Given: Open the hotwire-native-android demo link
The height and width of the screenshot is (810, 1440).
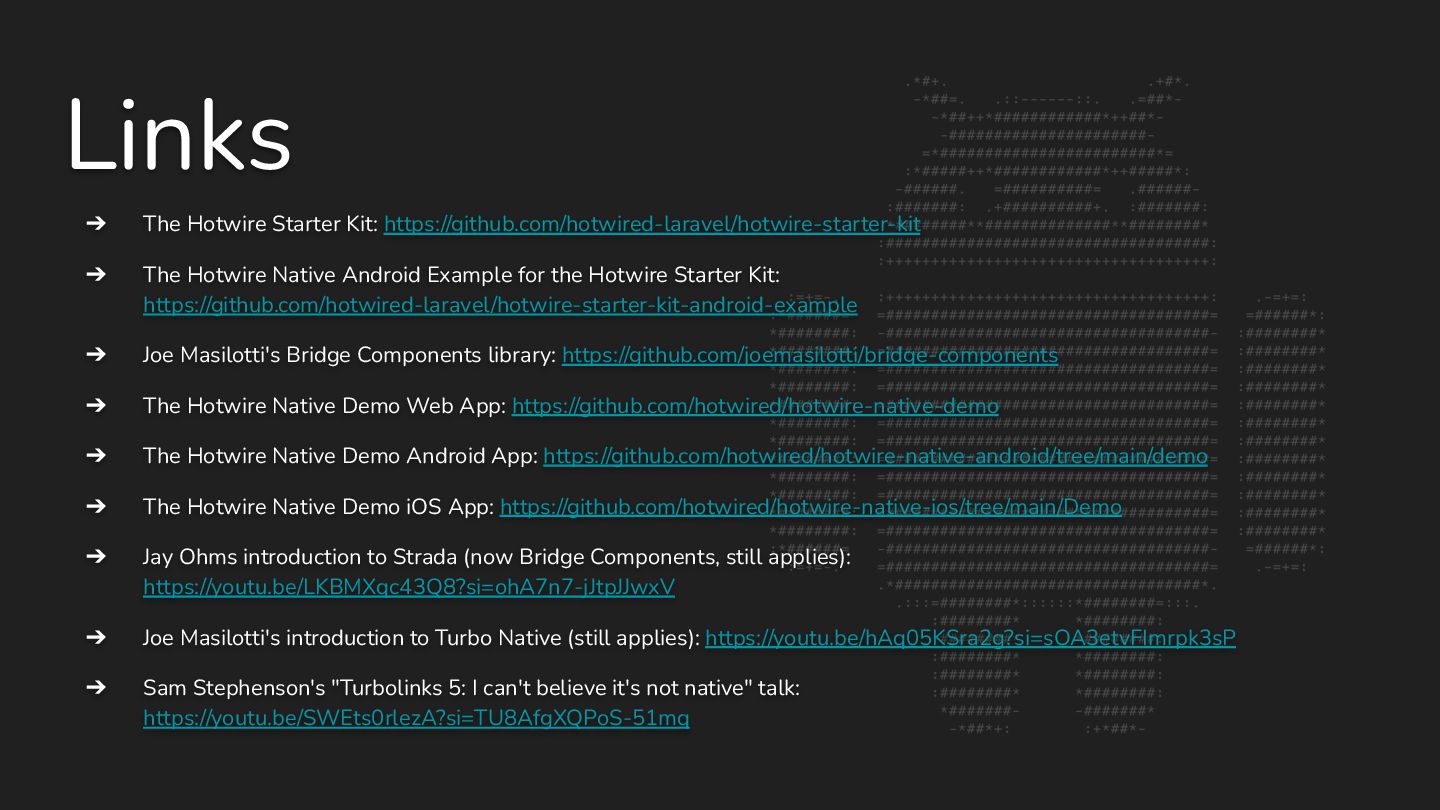Looking at the screenshot, I should [x=876, y=456].
